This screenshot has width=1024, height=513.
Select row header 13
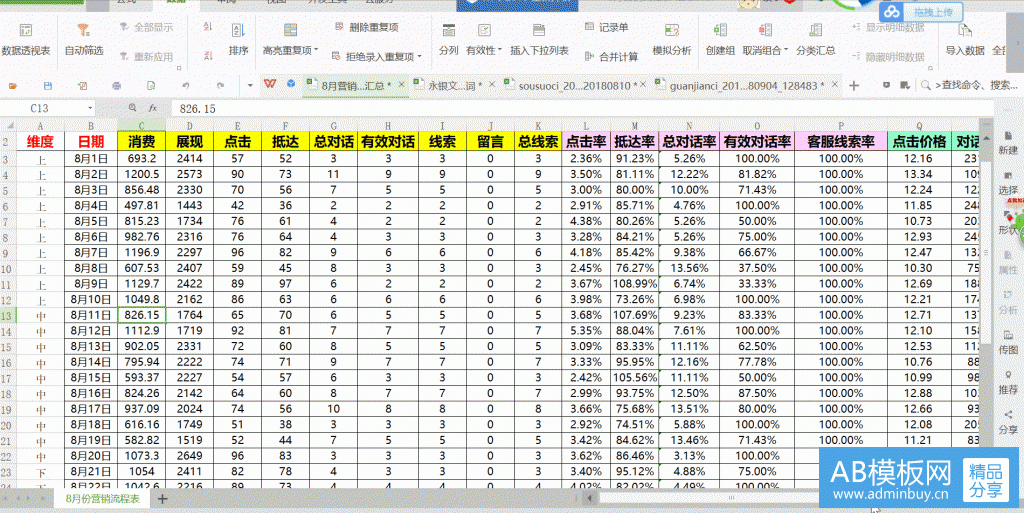pos(8,316)
